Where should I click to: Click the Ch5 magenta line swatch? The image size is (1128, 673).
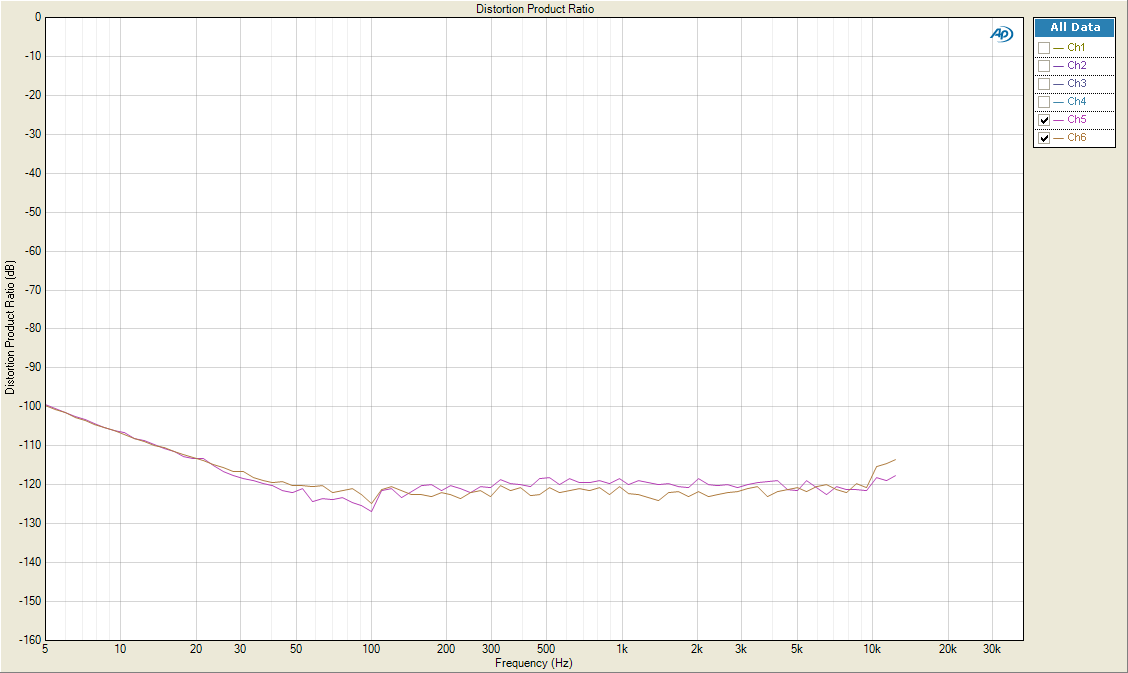[1058, 120]
